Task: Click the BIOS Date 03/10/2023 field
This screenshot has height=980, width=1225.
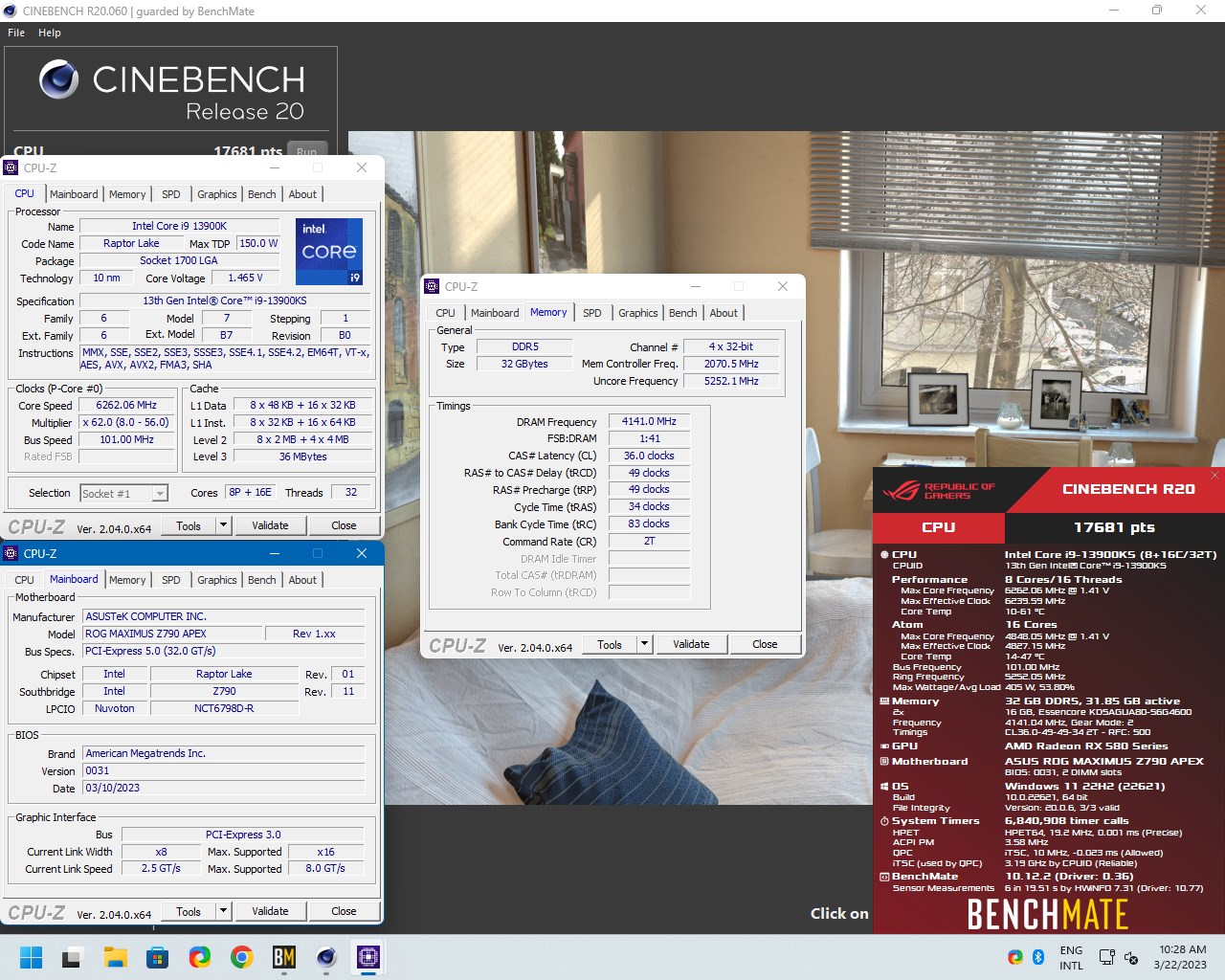Action: [x=223, y=788]
